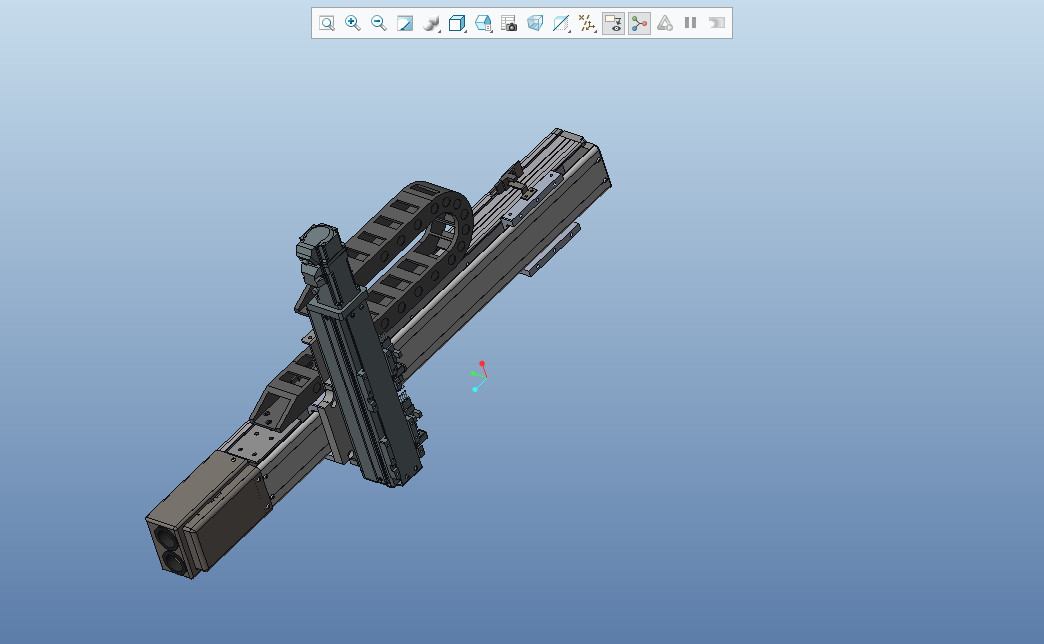Toggle the Annotation Display button
The width and height of the screenshot is (1044, 644).
coord(613,23)
